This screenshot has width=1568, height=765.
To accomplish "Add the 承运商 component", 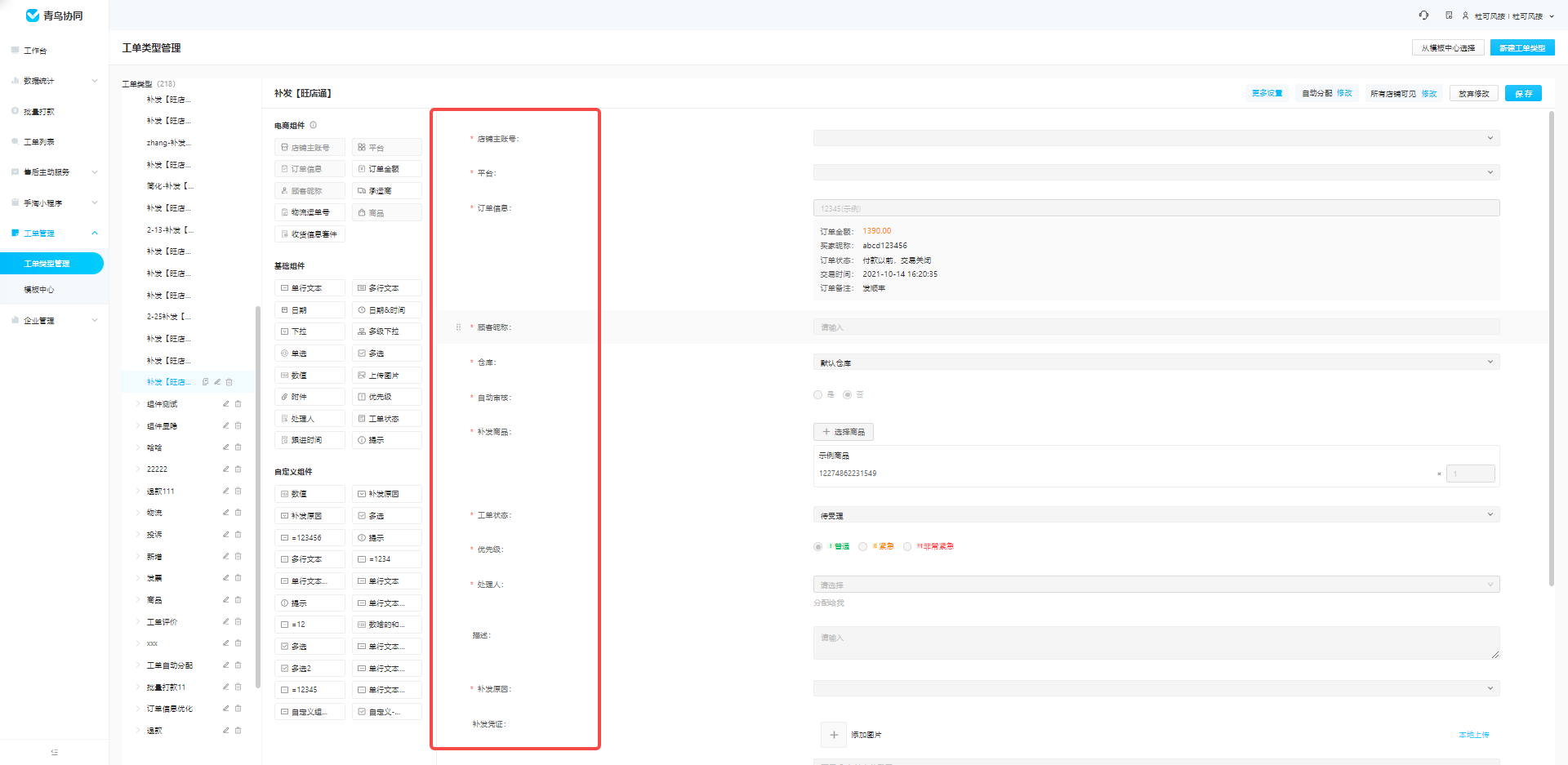I will click(x=387, y=191).
